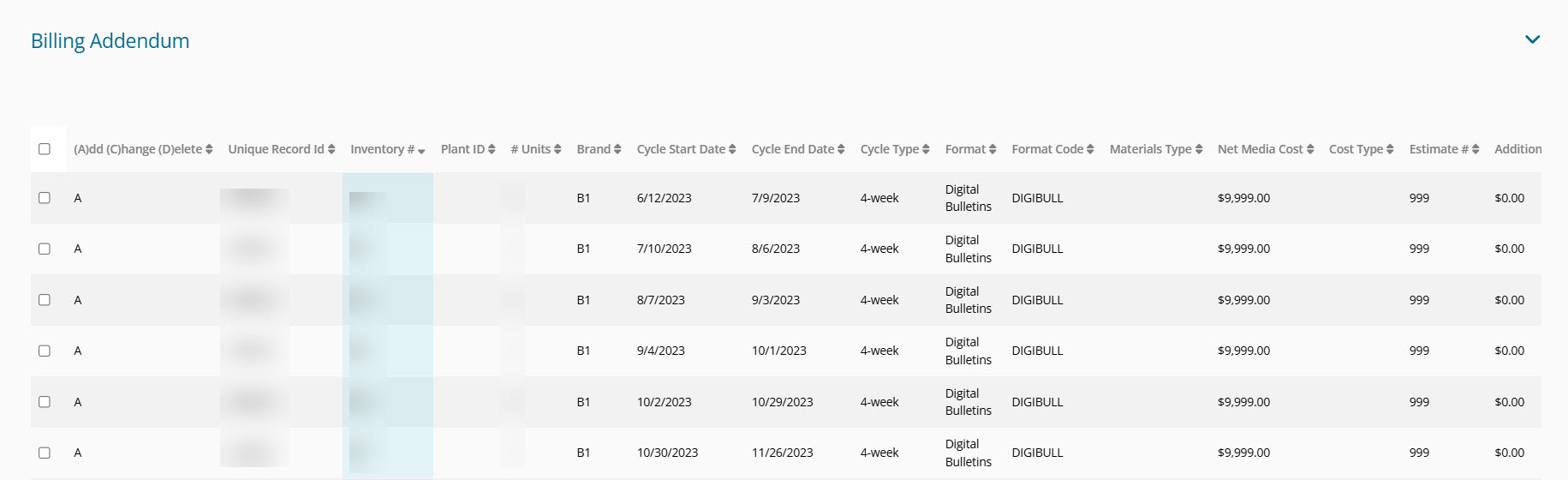Click the Format Code column header
The width and height of the screenshot is (1568, 480).
[1046, 149]
